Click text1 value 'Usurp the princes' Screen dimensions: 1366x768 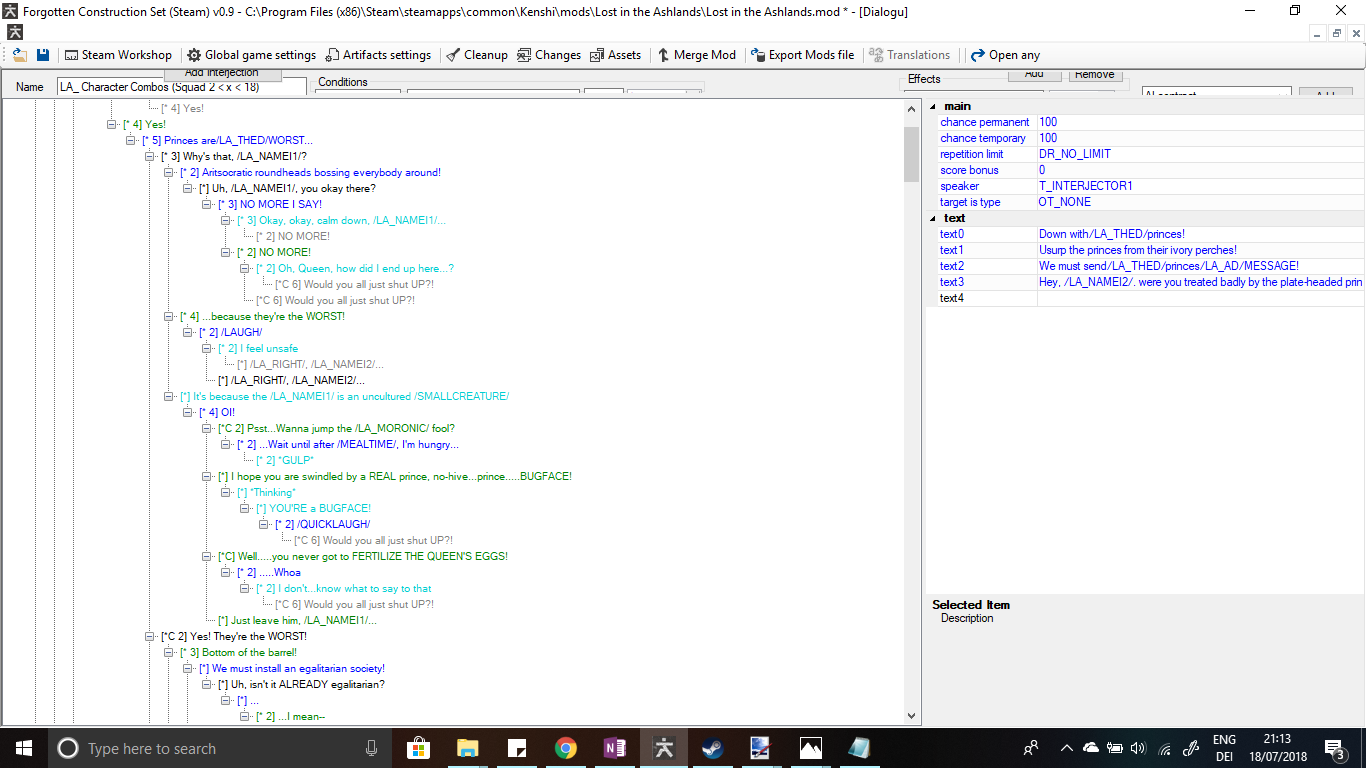[1201, 250]
